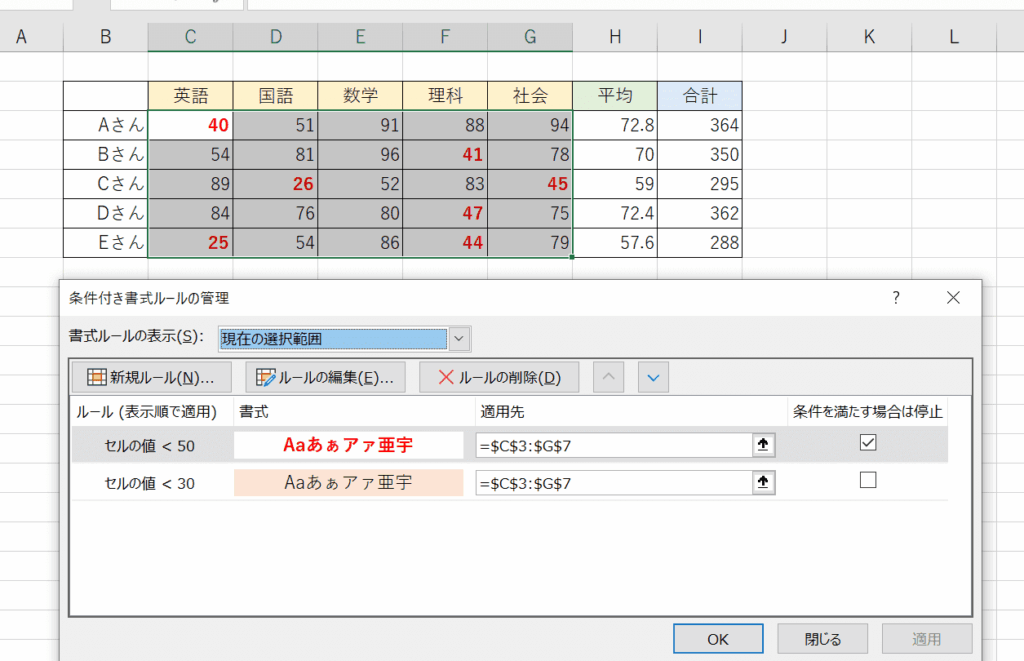The image size is (1024, 661).
Task: Collapse dialog via first rule's range selector icon
Action: click(x=764, y=445)
